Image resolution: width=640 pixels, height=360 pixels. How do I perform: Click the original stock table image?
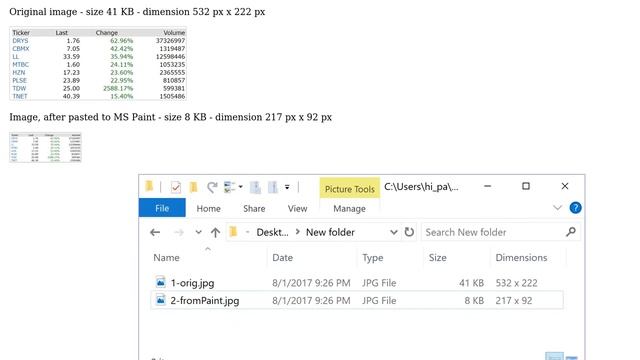[98, 64]
